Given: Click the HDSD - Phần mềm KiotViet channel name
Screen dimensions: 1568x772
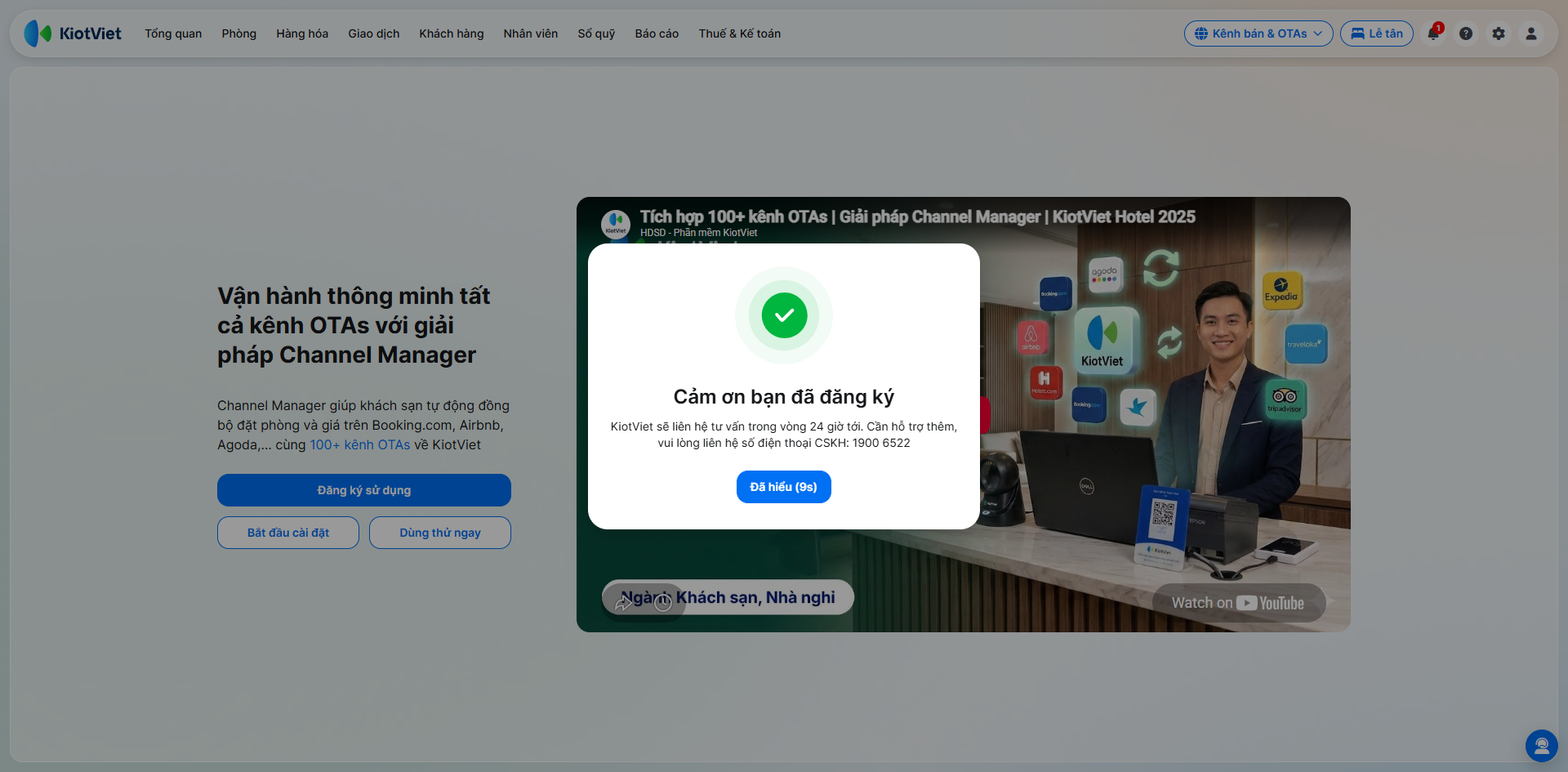Looking at the screenshot, I should tap(698, 233).
